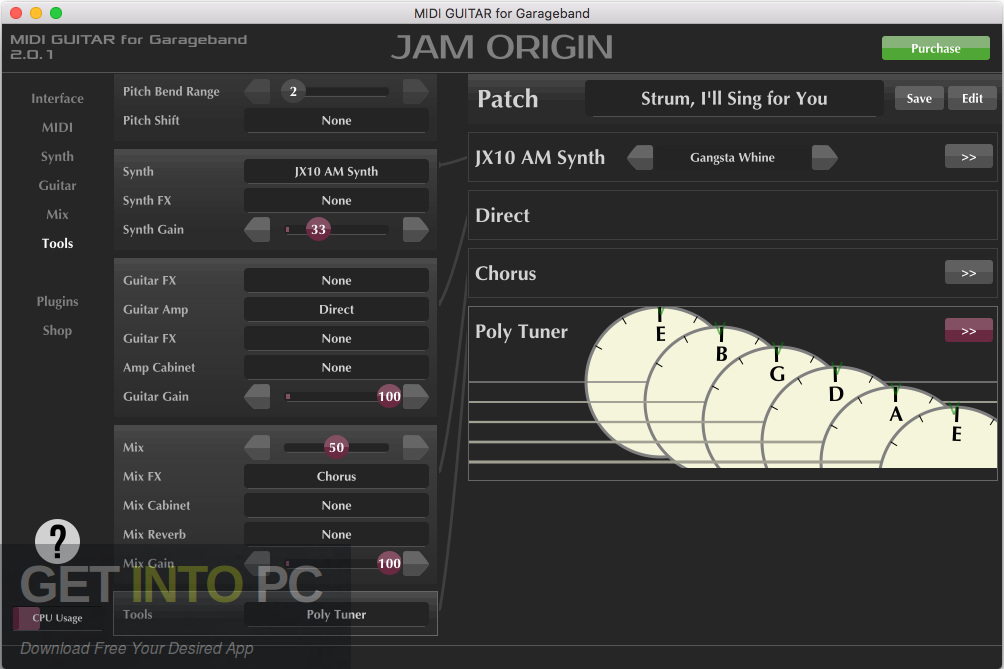Open Patch selector Strum, I'll Sing for You
Image resolution: width=1004 pixels, height=669 pixels.
(734, 99)
